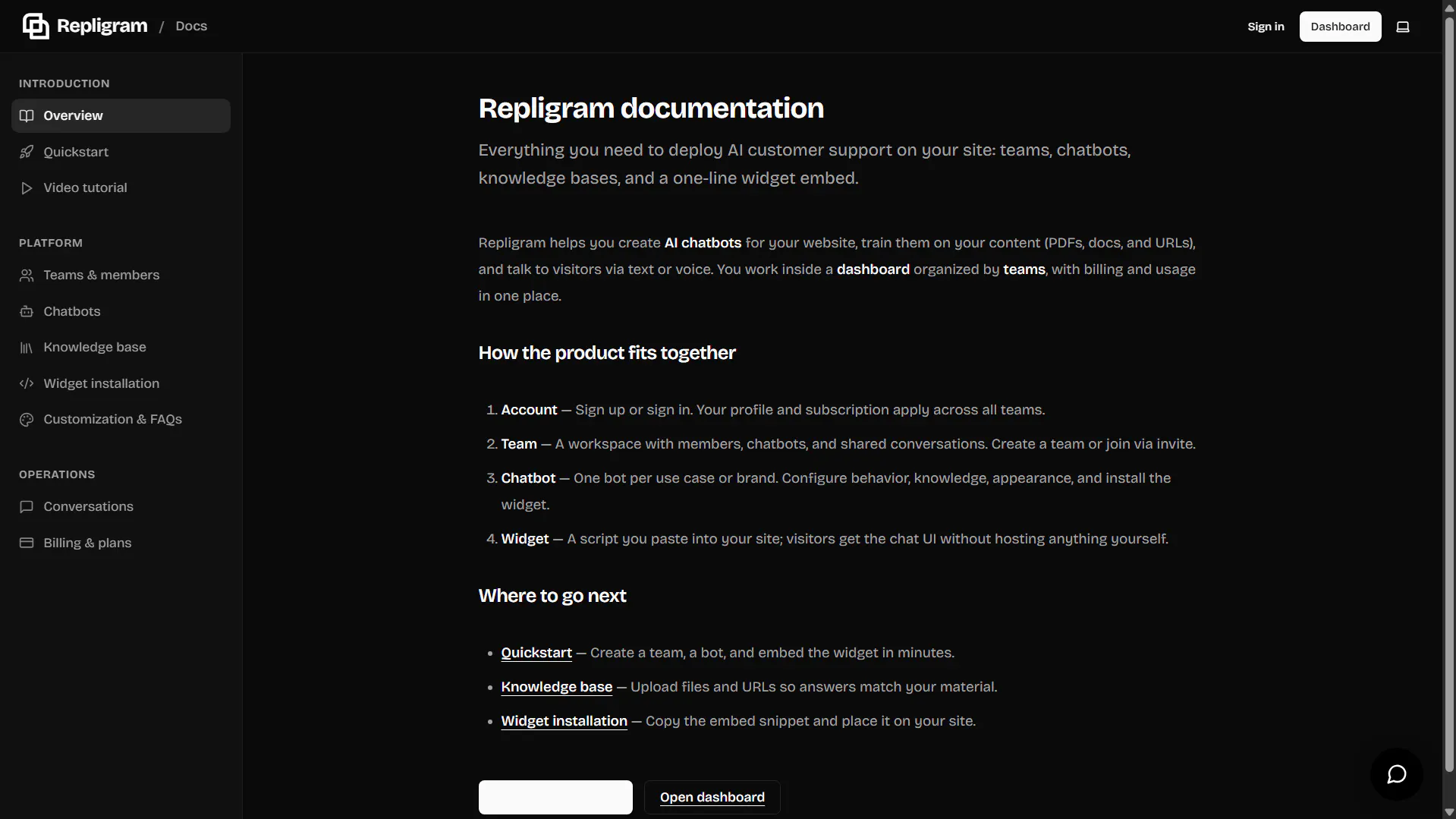Follow the Quickstart link under Where to go next
The width and height of the screenshot is (1456, 819).
536,653
